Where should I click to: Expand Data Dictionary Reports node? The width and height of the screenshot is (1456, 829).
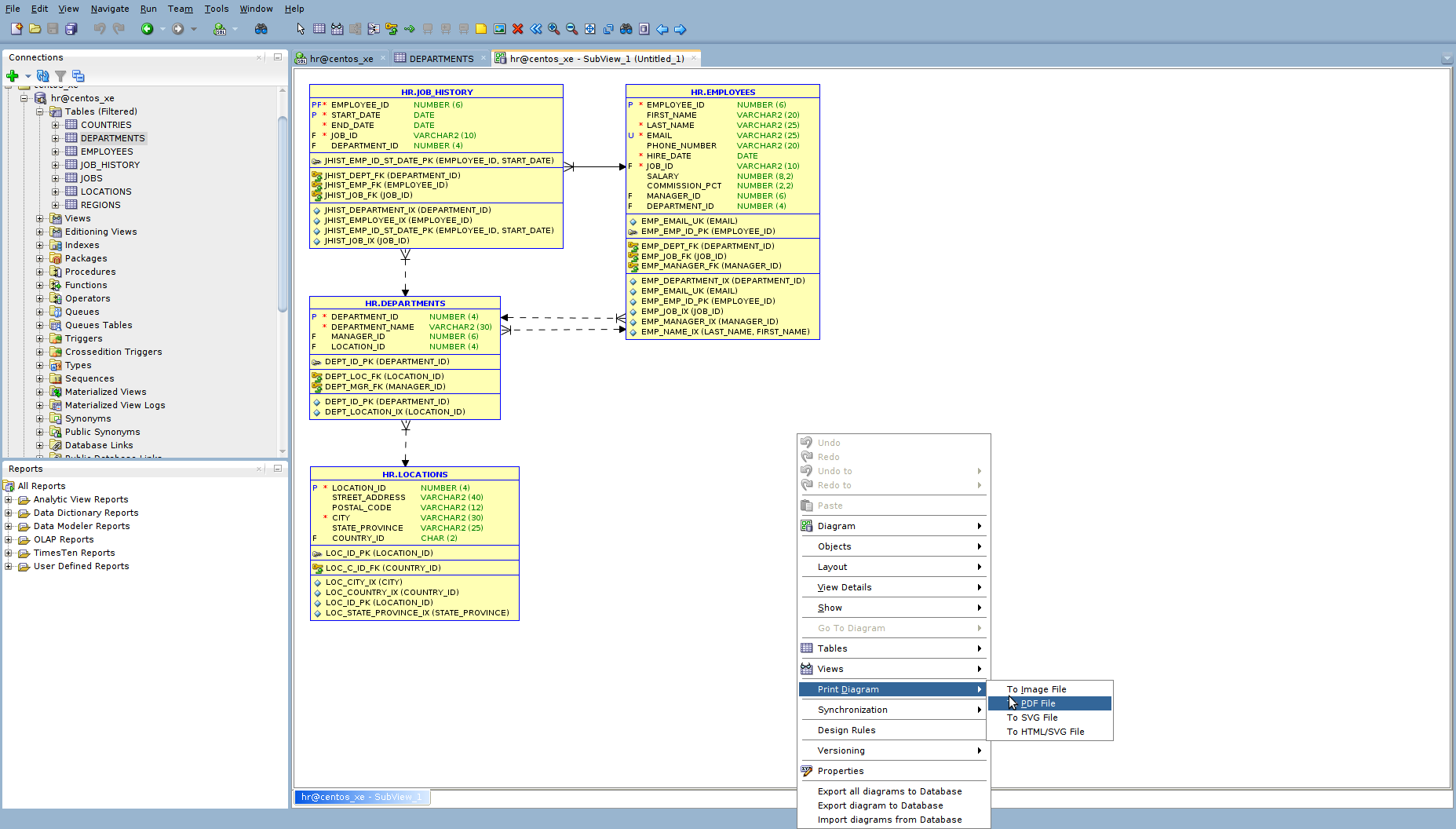[9, 513]
